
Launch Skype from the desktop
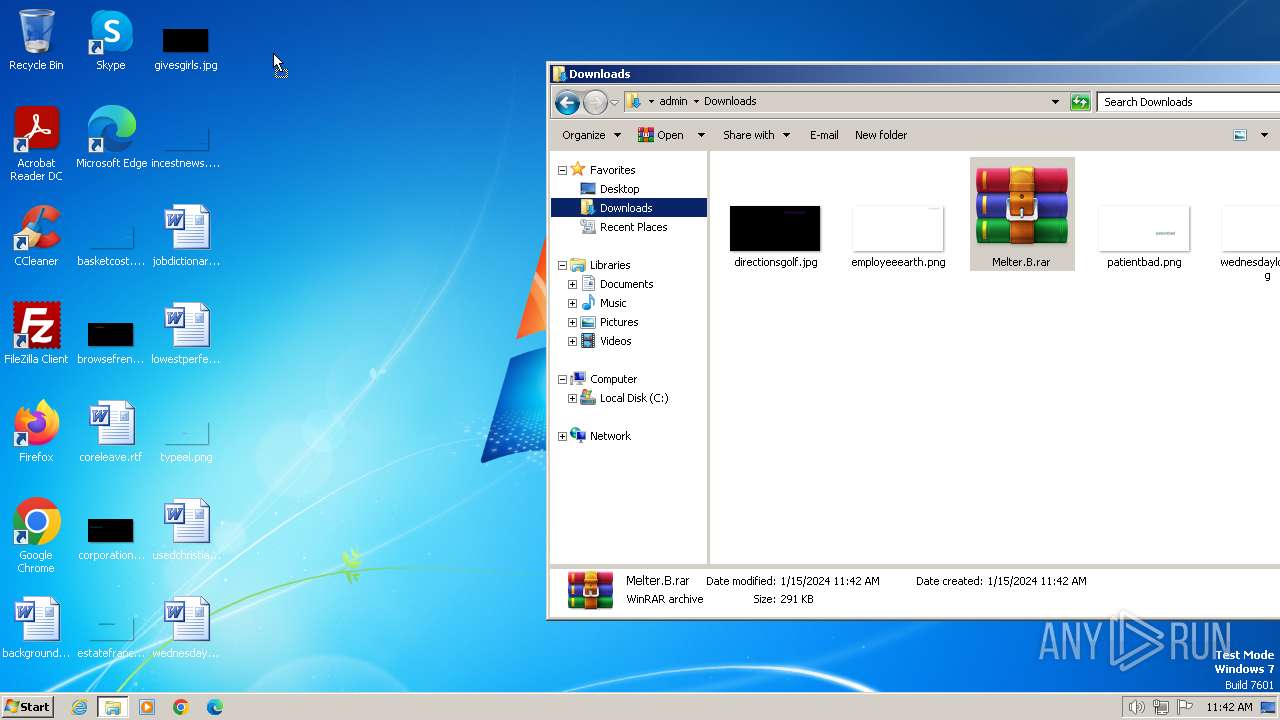point(111,40)
